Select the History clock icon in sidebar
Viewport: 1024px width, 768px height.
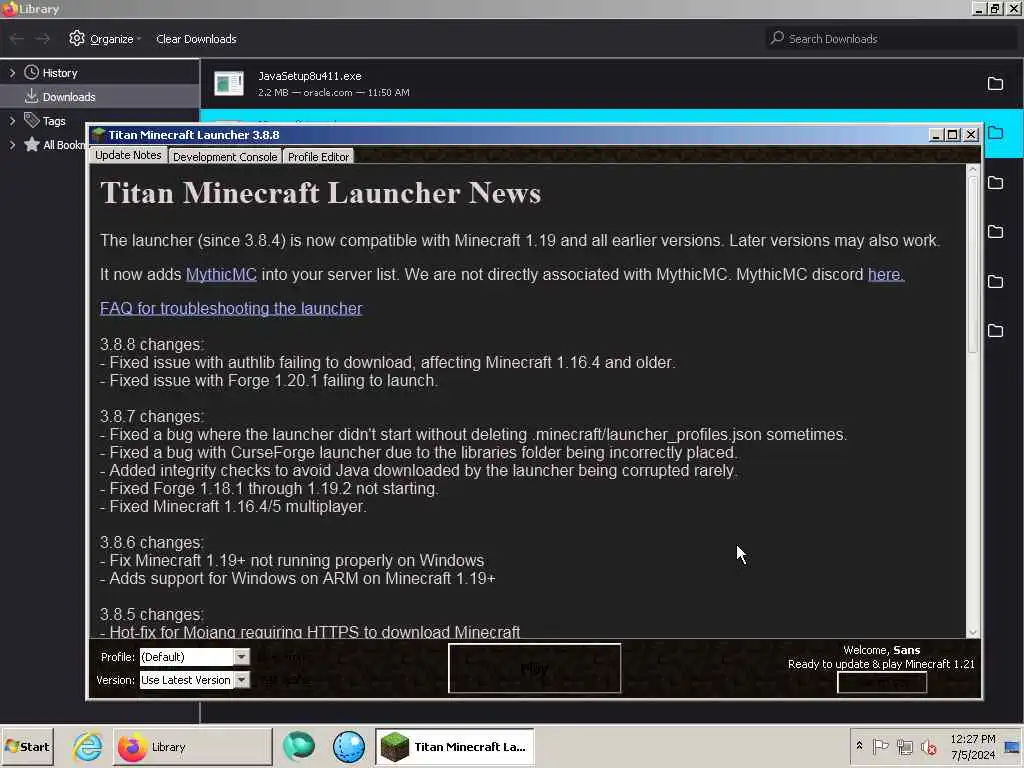tap(31, 72)
